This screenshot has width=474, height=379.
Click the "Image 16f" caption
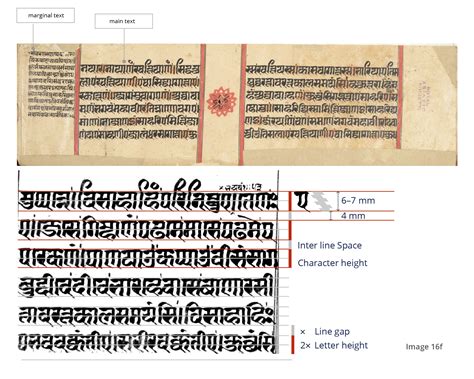424,347
